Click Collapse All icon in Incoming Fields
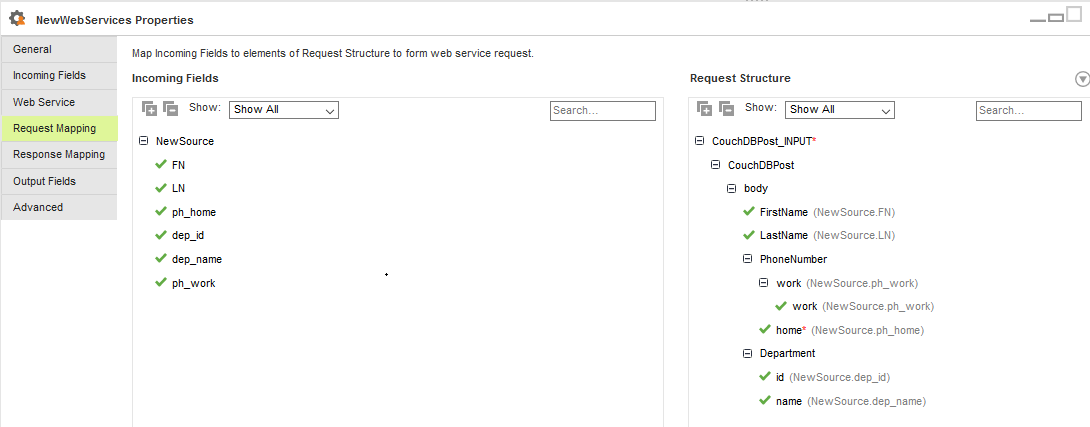The width and height of the screenshot is (1090, 427). click(x=170, y=108)
